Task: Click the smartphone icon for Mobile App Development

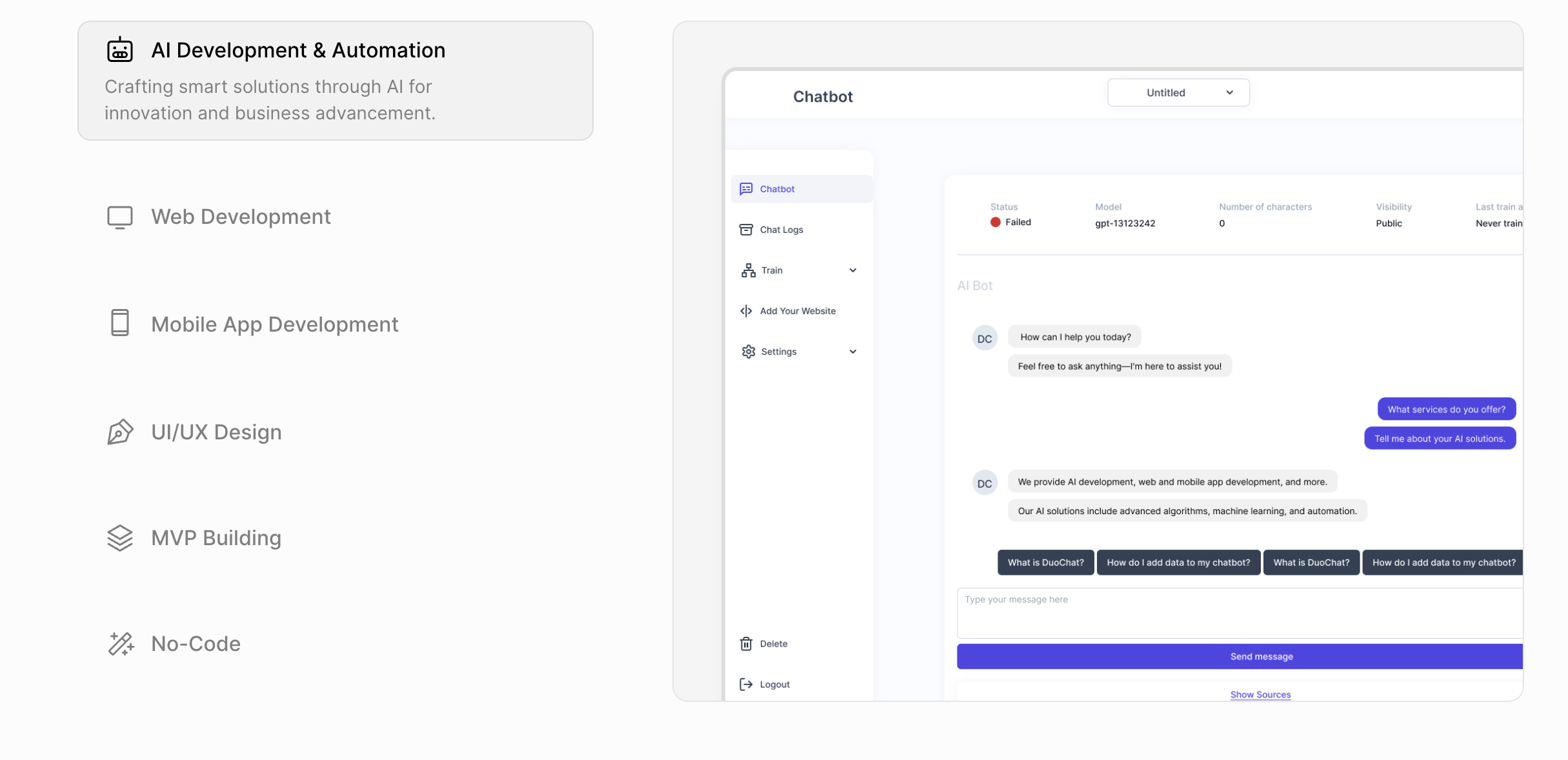Action: (x=120, y=323)
